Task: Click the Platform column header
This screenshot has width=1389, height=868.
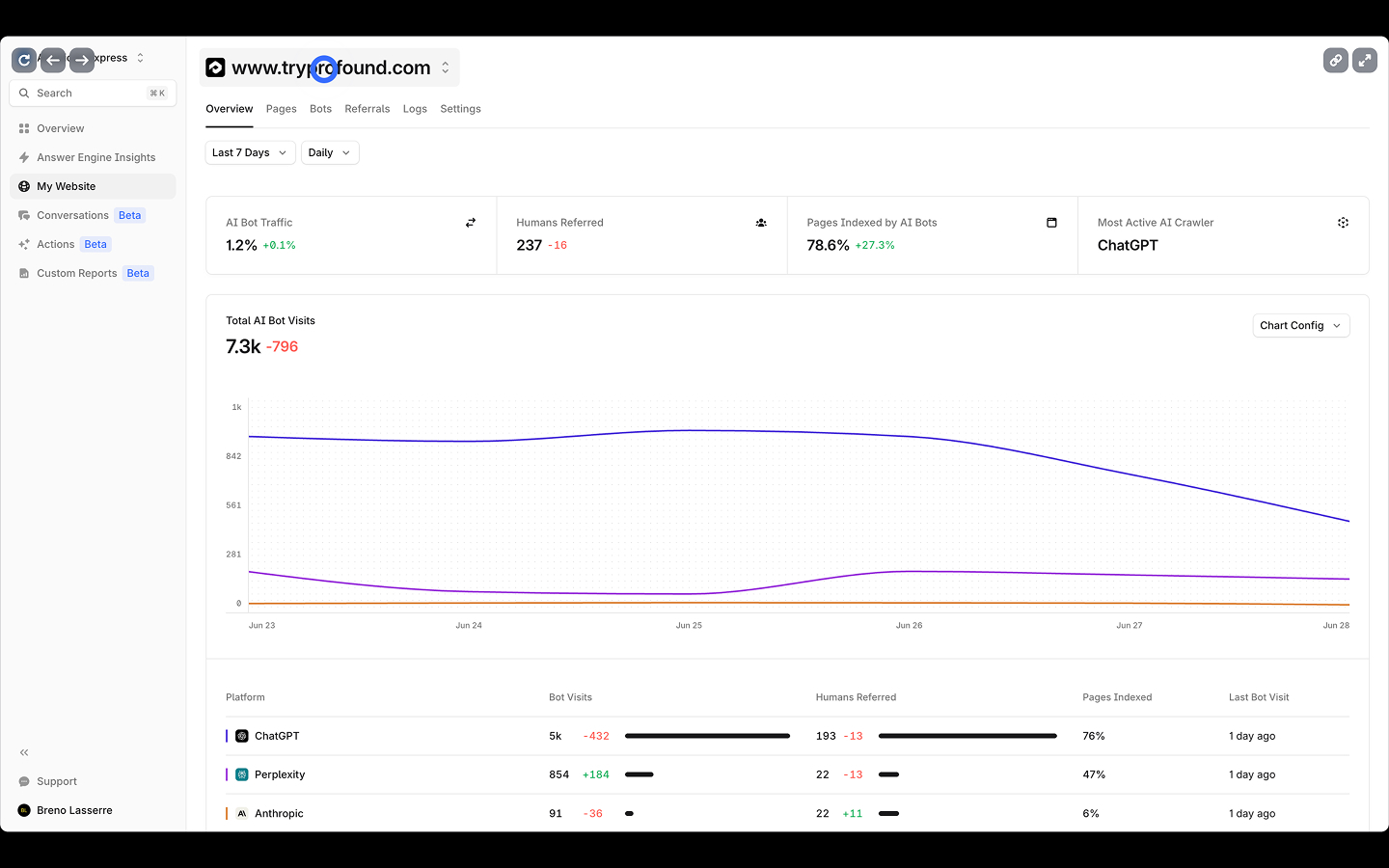Action: 245,697
